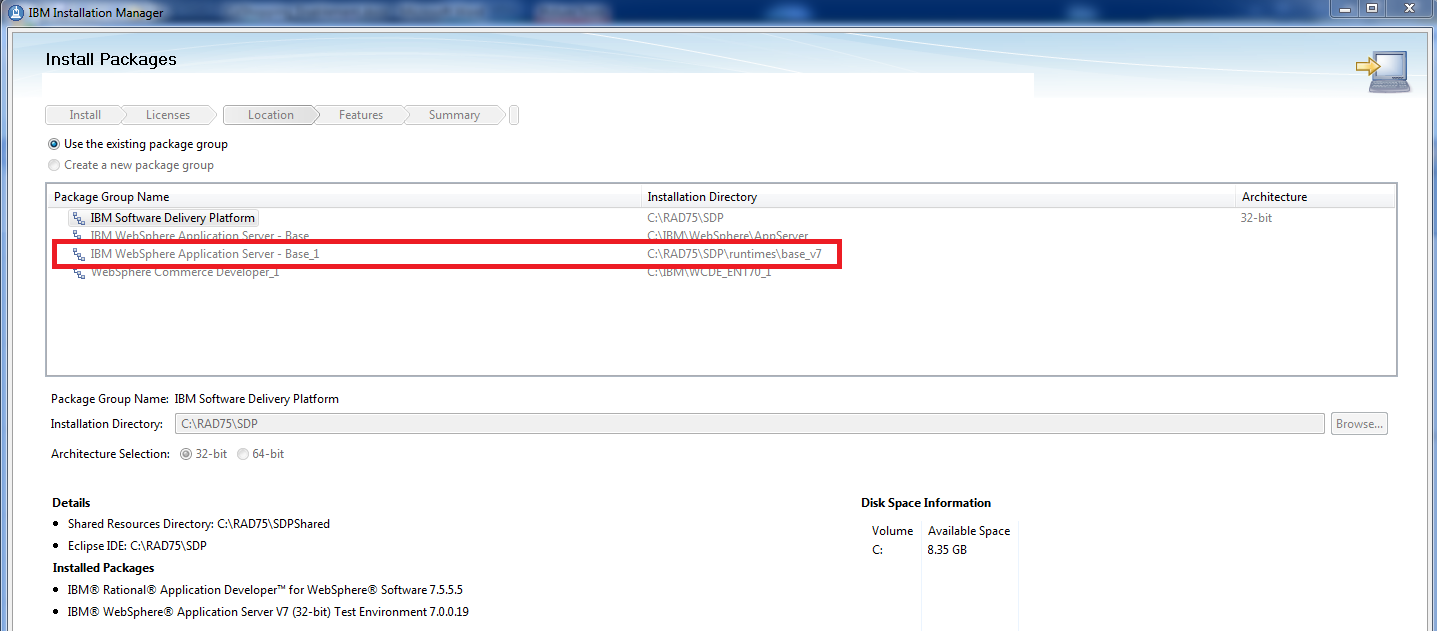This screenshot has width=1437, height=631.
Task: Sort by Package Group Name column header
Action: tap(344, 197)
